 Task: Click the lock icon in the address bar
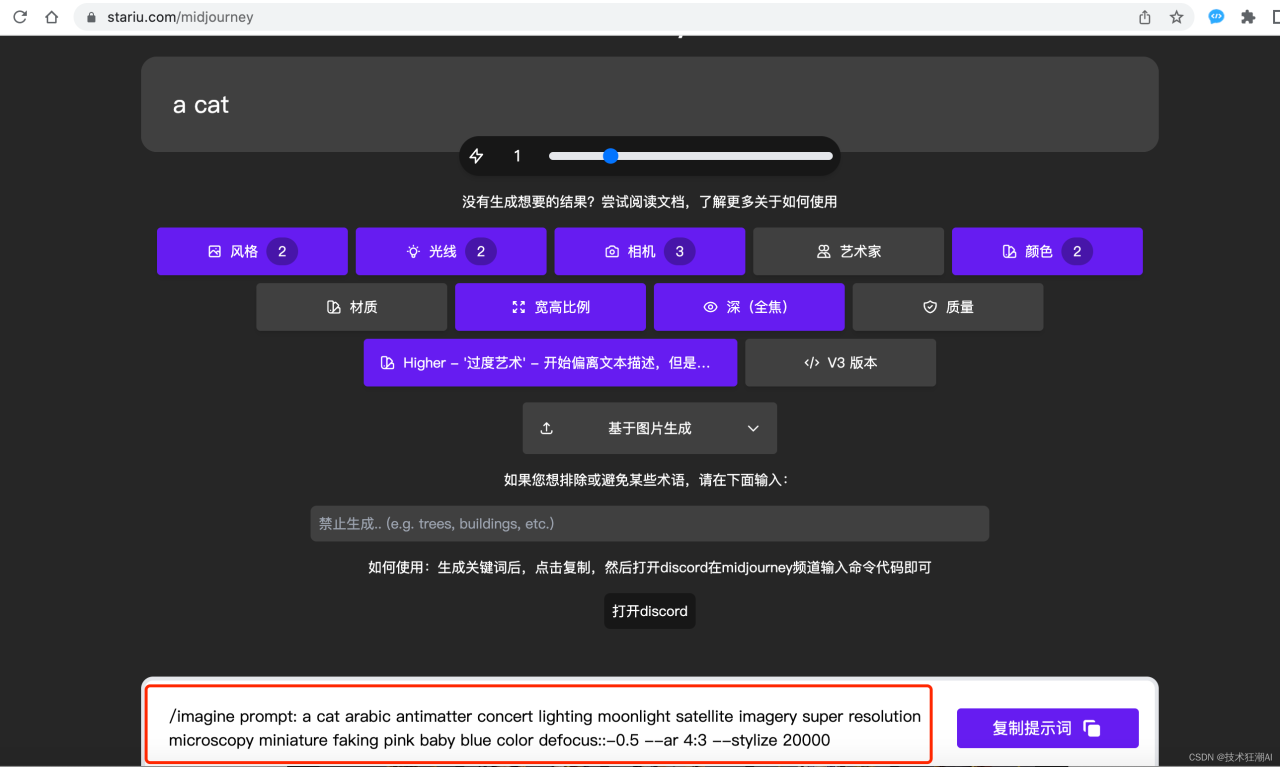coord(92,17)
